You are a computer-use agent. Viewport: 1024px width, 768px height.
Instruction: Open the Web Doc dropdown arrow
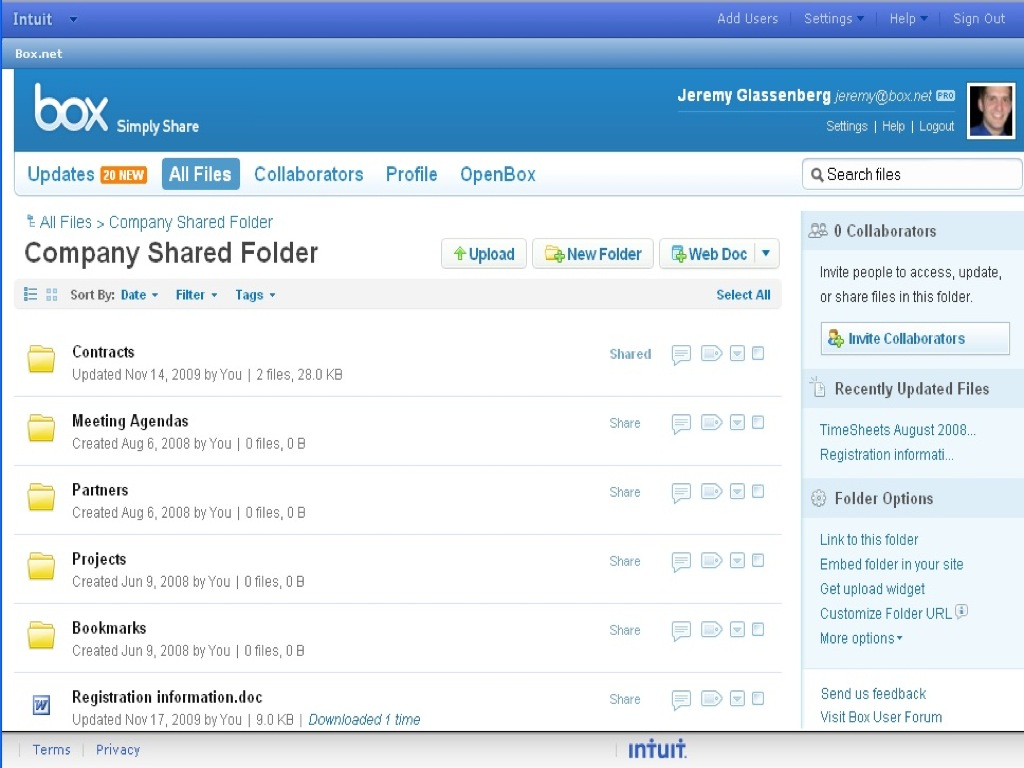[766, 253]
